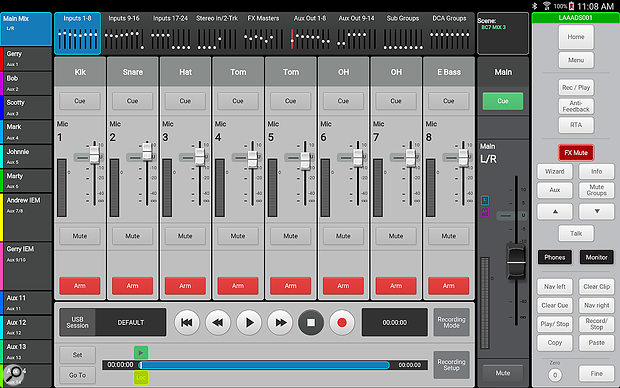Click the Main L/R master fader handle
This screenshot has width=620, height=388.
(x=516, y=262)
